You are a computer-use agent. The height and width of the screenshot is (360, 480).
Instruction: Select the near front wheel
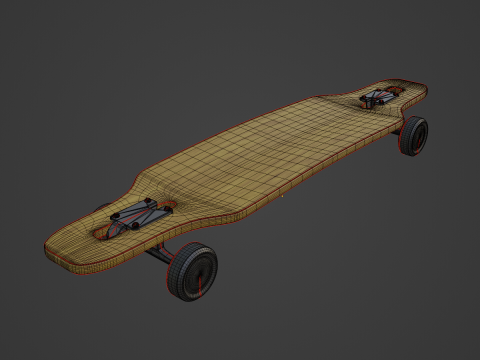click(x=192, y=272)
